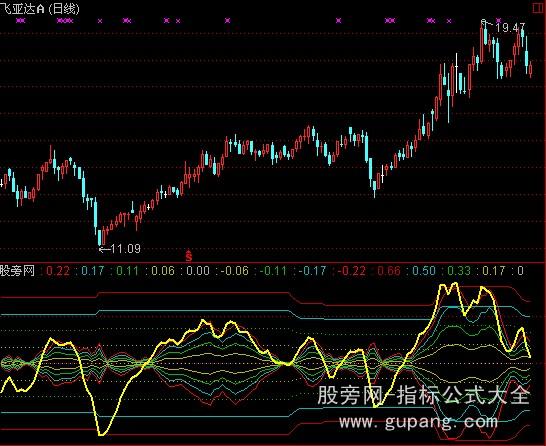The height and width of the screenshot is (446, 546).
Task: Click the 11.09 low price label
Action: tap(125, 249)
